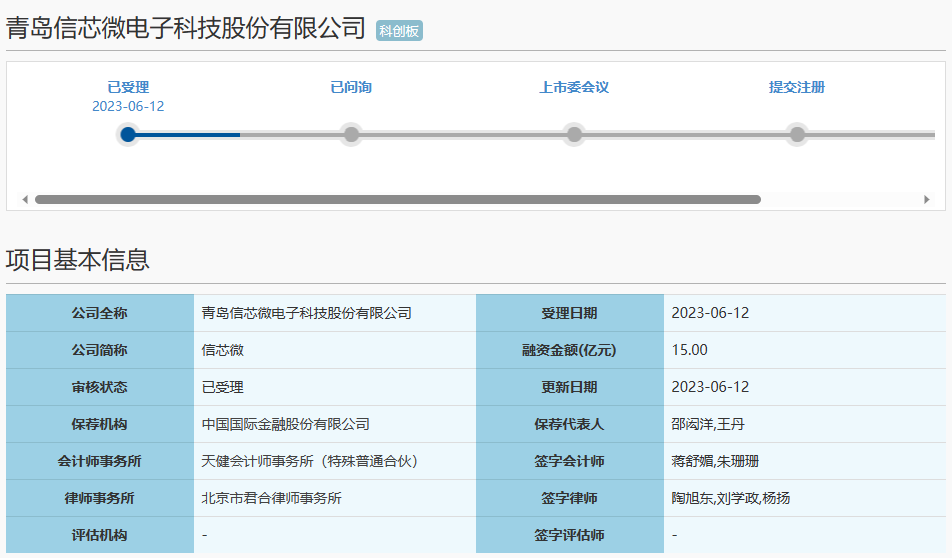Click the 审核状态 header cell
Viewport: 952px width, 558px height.
click(100, 387)
